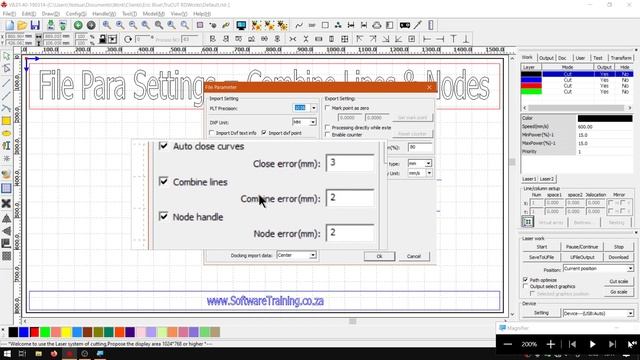Viewport: 640px width, 360px height.
Task: Open the File menu
Action: point(9,14)
